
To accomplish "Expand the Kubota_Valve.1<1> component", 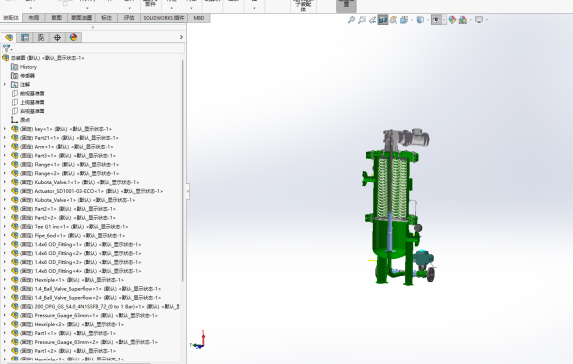I will (5, 182).
